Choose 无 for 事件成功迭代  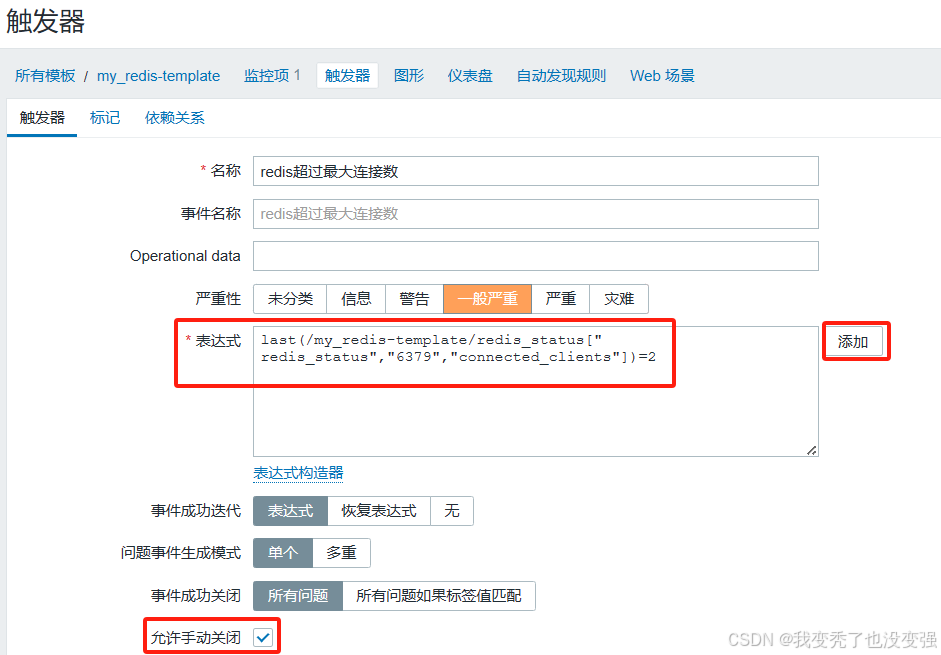(452, 511)
